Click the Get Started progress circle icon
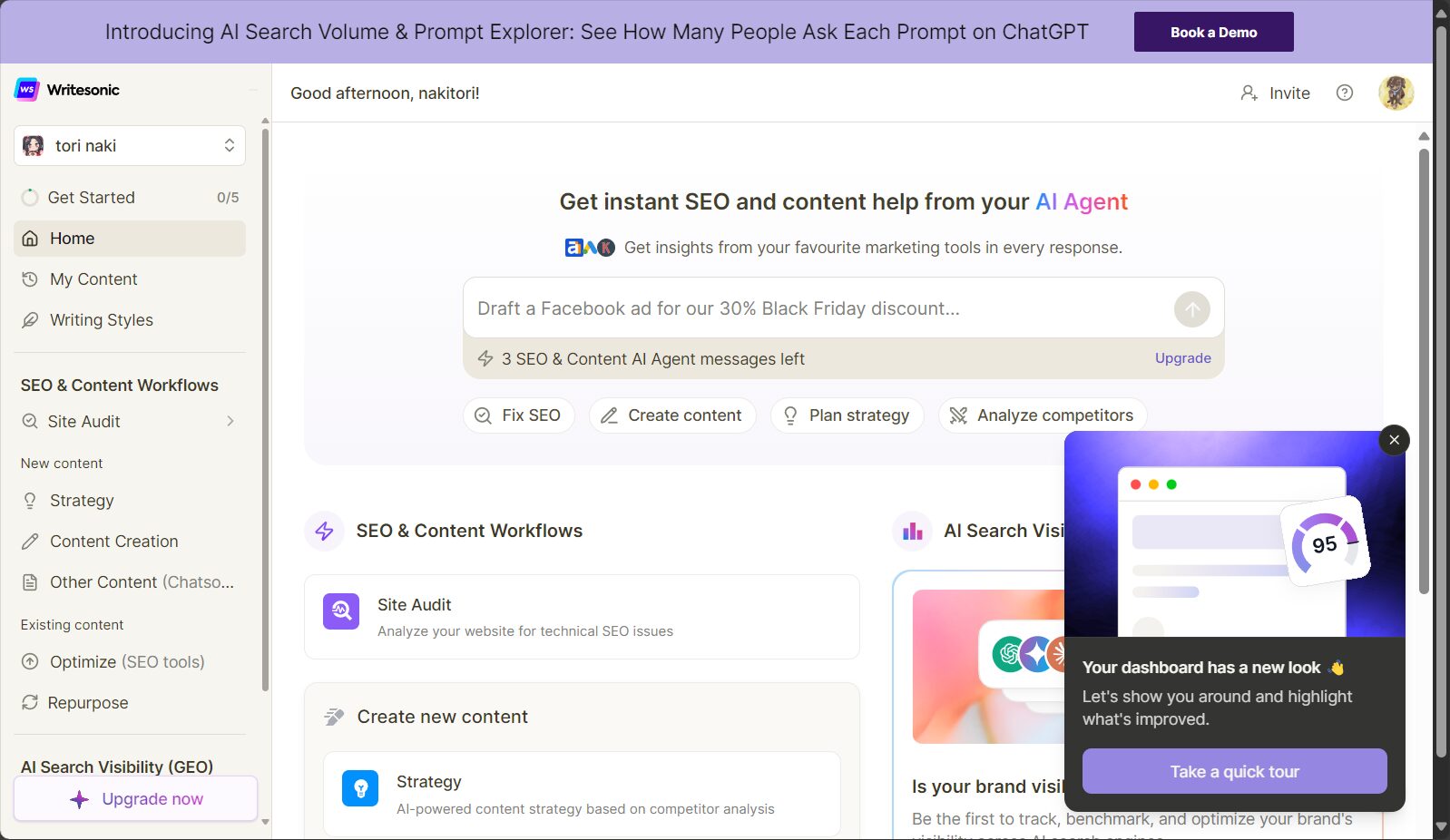 (x=30, y=198)
